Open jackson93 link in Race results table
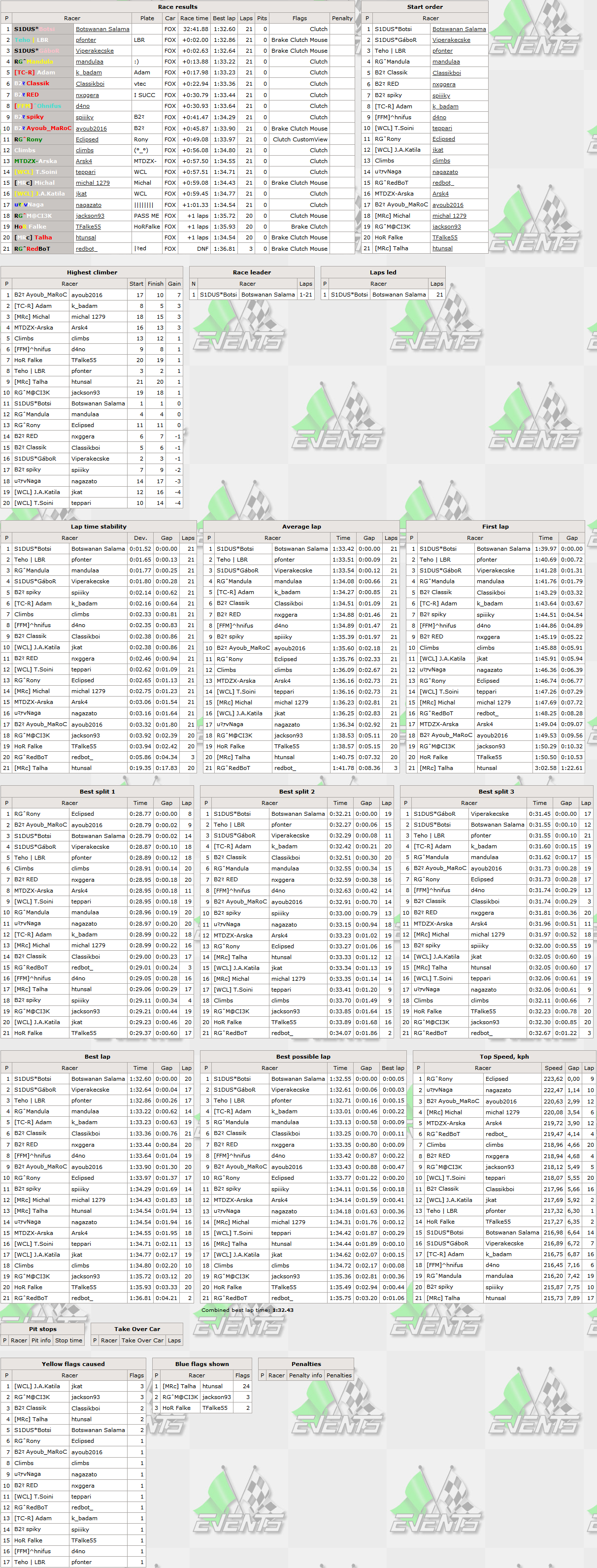The height and width of the screenshot is (1568, 597). coord(90,215)
